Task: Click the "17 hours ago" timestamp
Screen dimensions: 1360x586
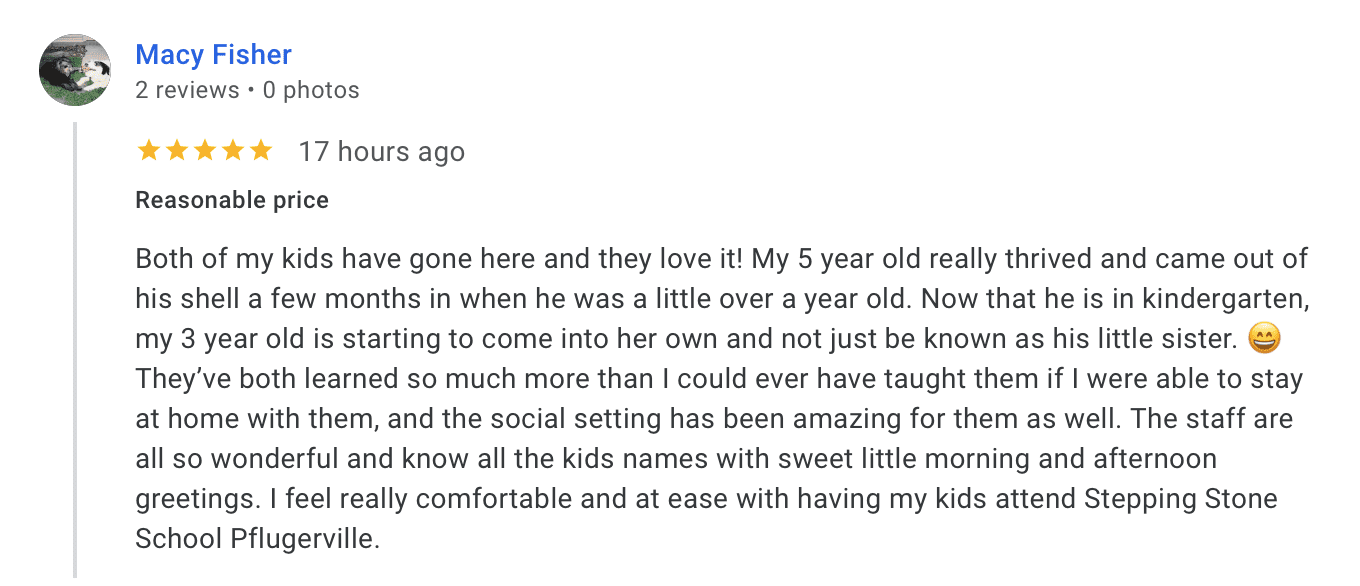Action: tap(381, 152)
